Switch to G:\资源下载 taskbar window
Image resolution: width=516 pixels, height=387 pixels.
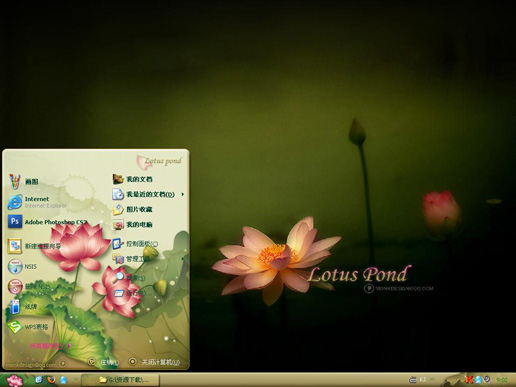[x=121, y=380]
